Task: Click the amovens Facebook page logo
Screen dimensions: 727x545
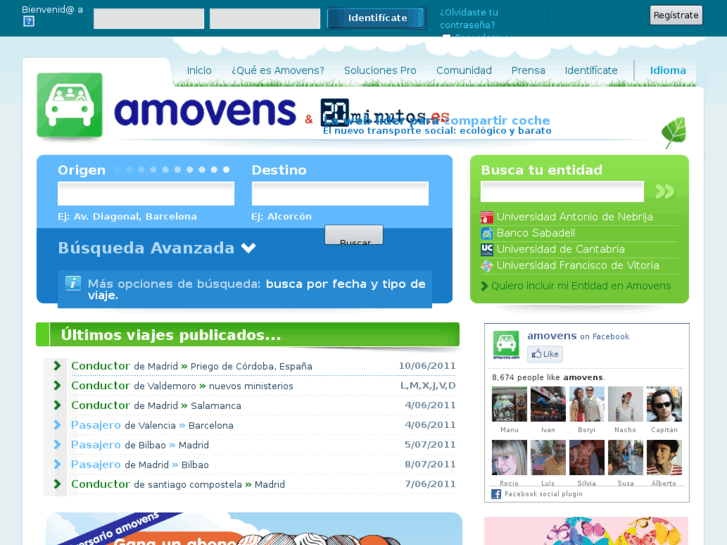Action: (506, 345)
